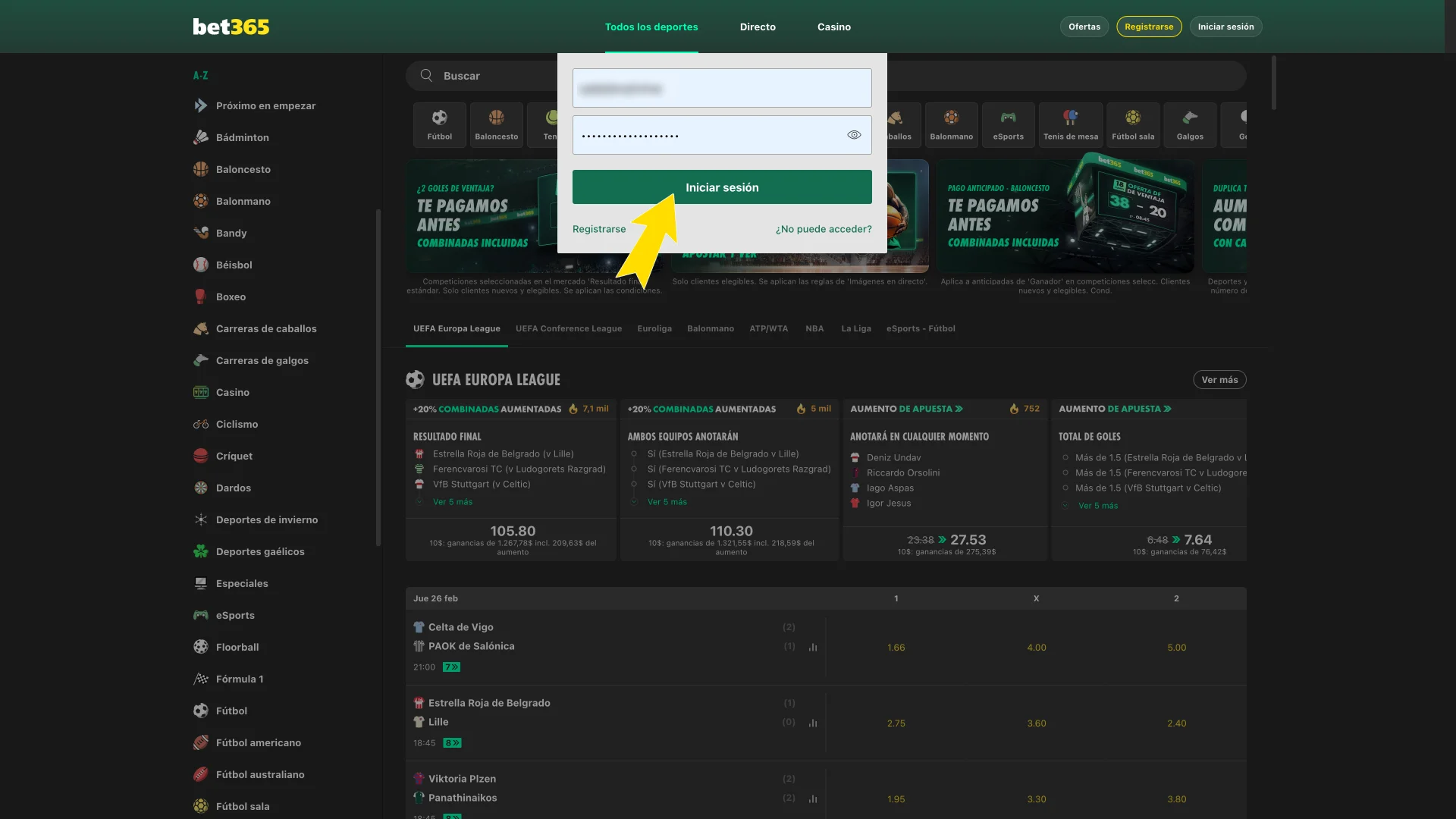Select the Fútbol sport chip
The width and height of the screenshot is (1456, 819).
439,124
